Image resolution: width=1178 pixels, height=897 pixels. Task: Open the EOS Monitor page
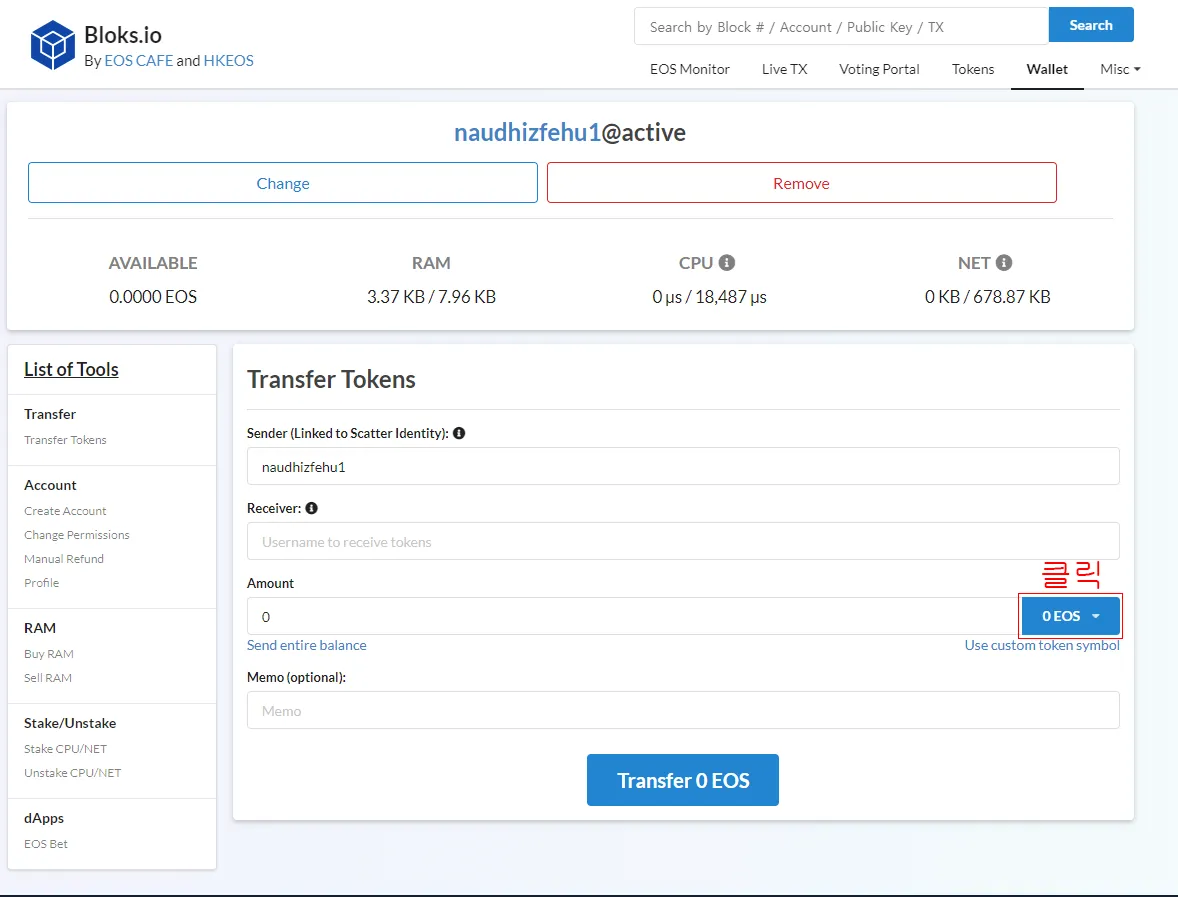(690, 69)
